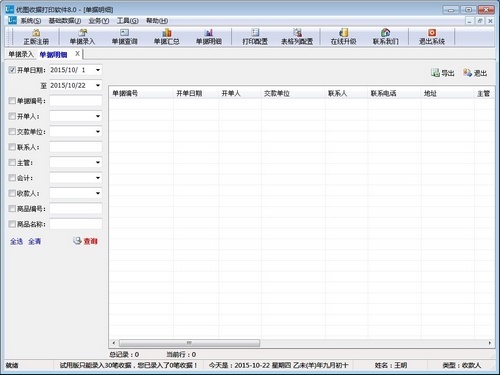The width and height of the screenshot is (500, 375).
Task: Switch to the 单据明细 tab
Action: point(53,54)
